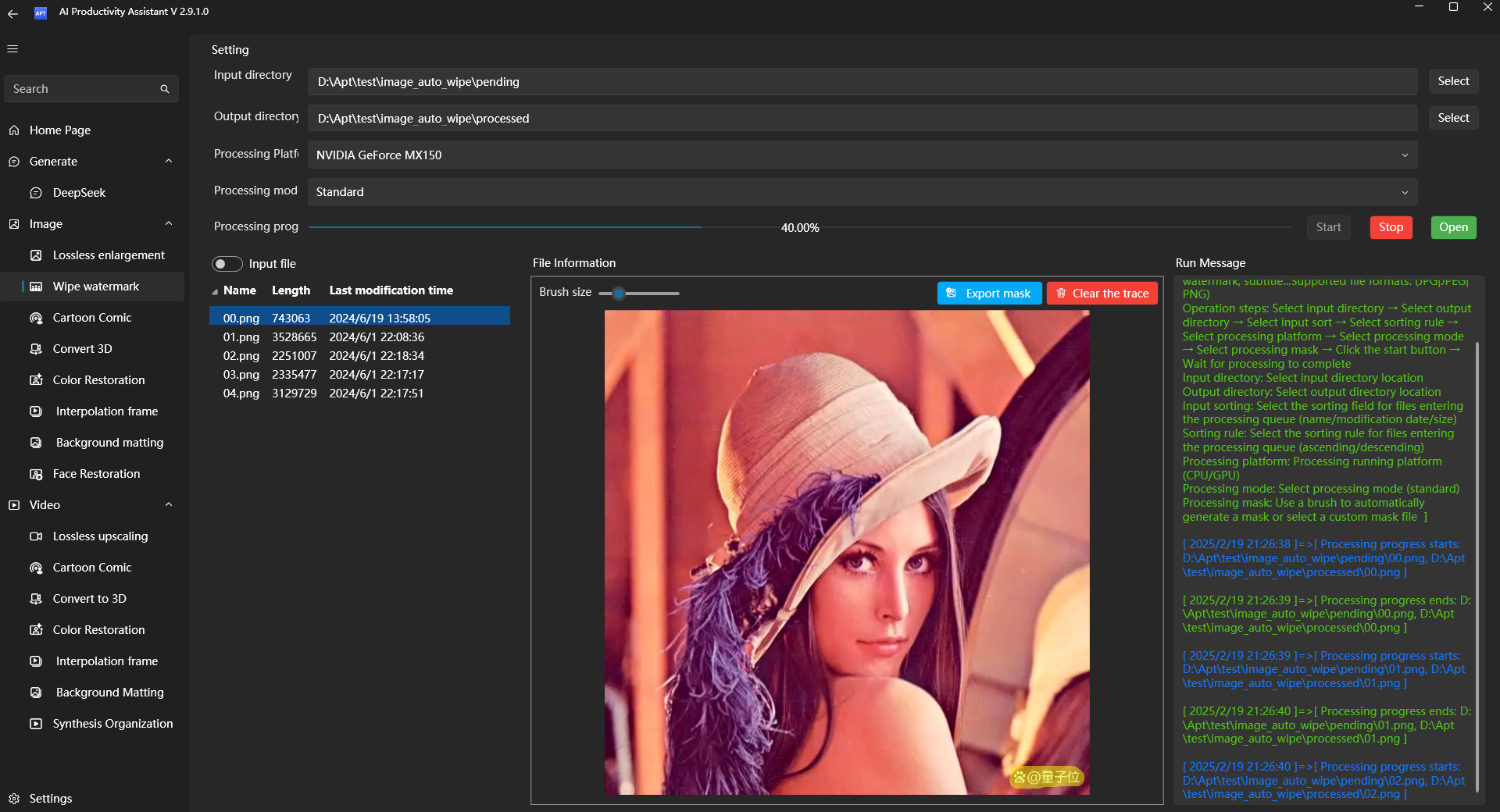Click the Start button
Image resolution: width=1500 pixels, height=812 pixels.
click(x=1328, y=227)
